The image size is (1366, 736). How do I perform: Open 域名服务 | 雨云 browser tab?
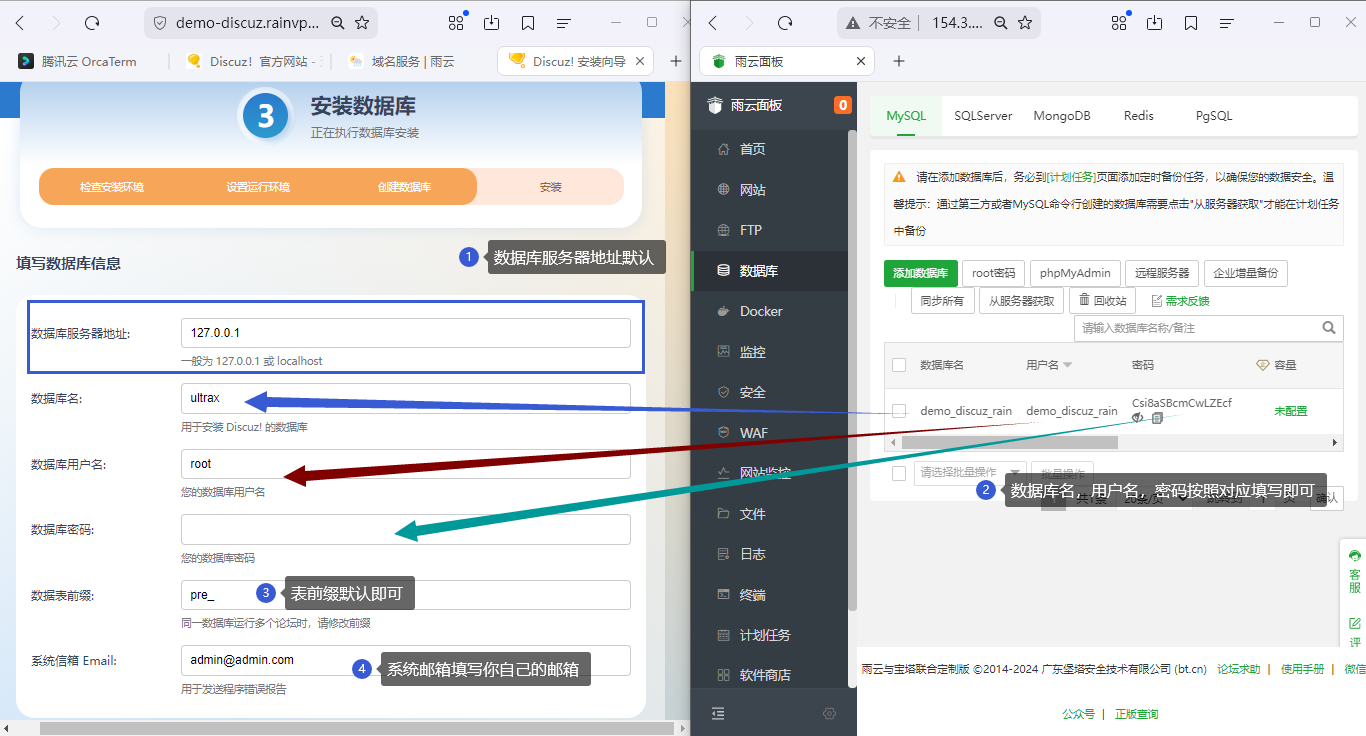tap(410, 61)
